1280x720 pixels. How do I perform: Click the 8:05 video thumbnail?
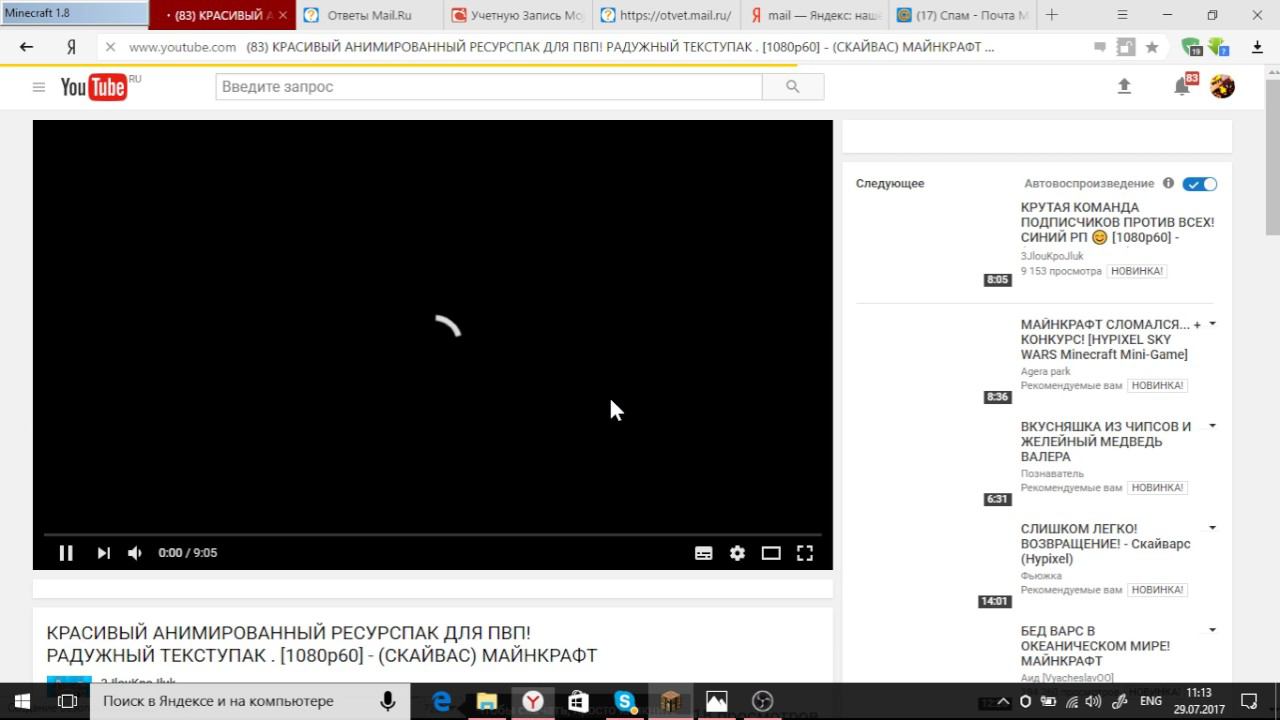click(x=934, y=244)
